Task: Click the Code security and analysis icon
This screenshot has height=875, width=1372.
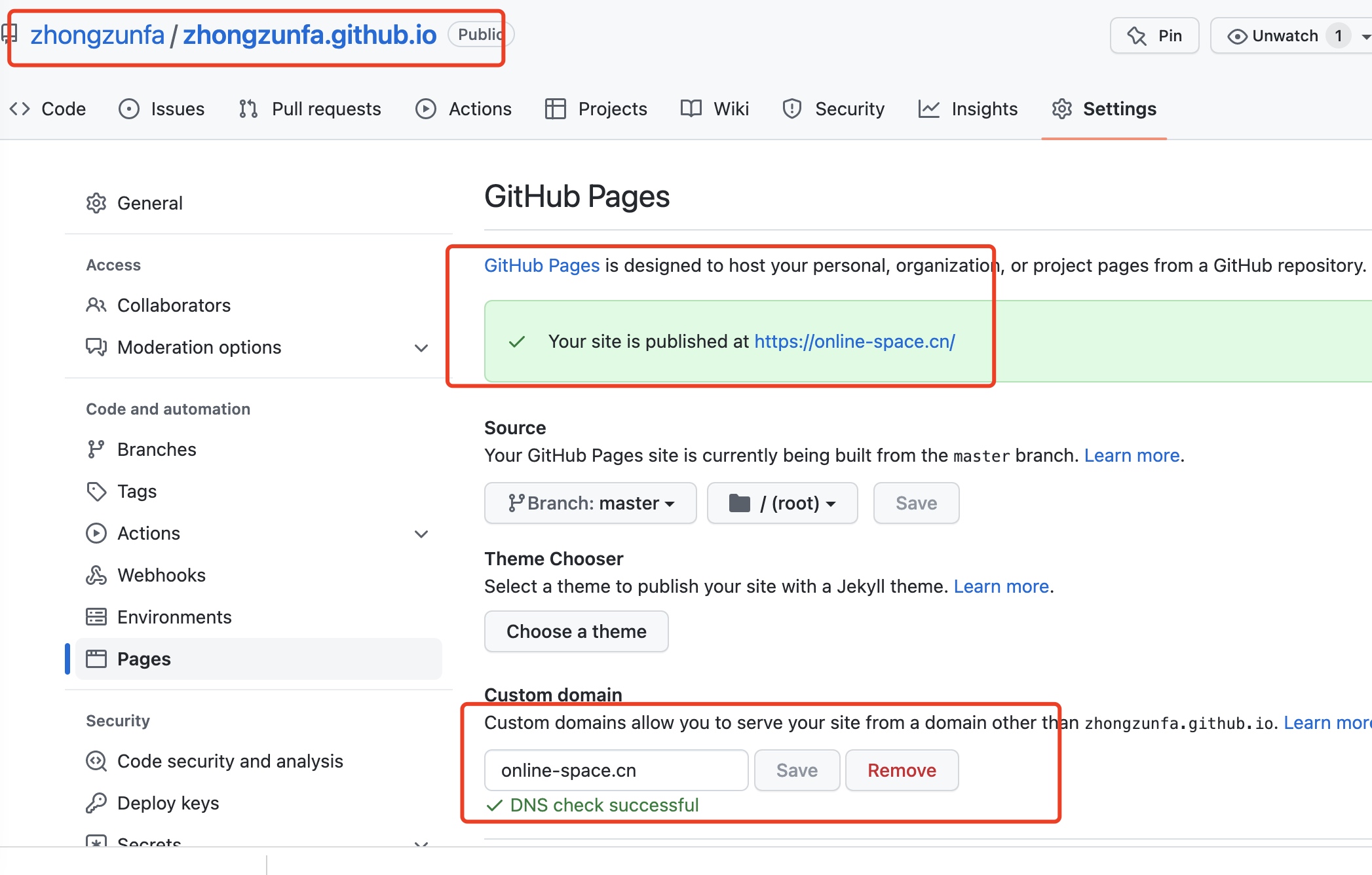Action: click(x=96, y=761)
